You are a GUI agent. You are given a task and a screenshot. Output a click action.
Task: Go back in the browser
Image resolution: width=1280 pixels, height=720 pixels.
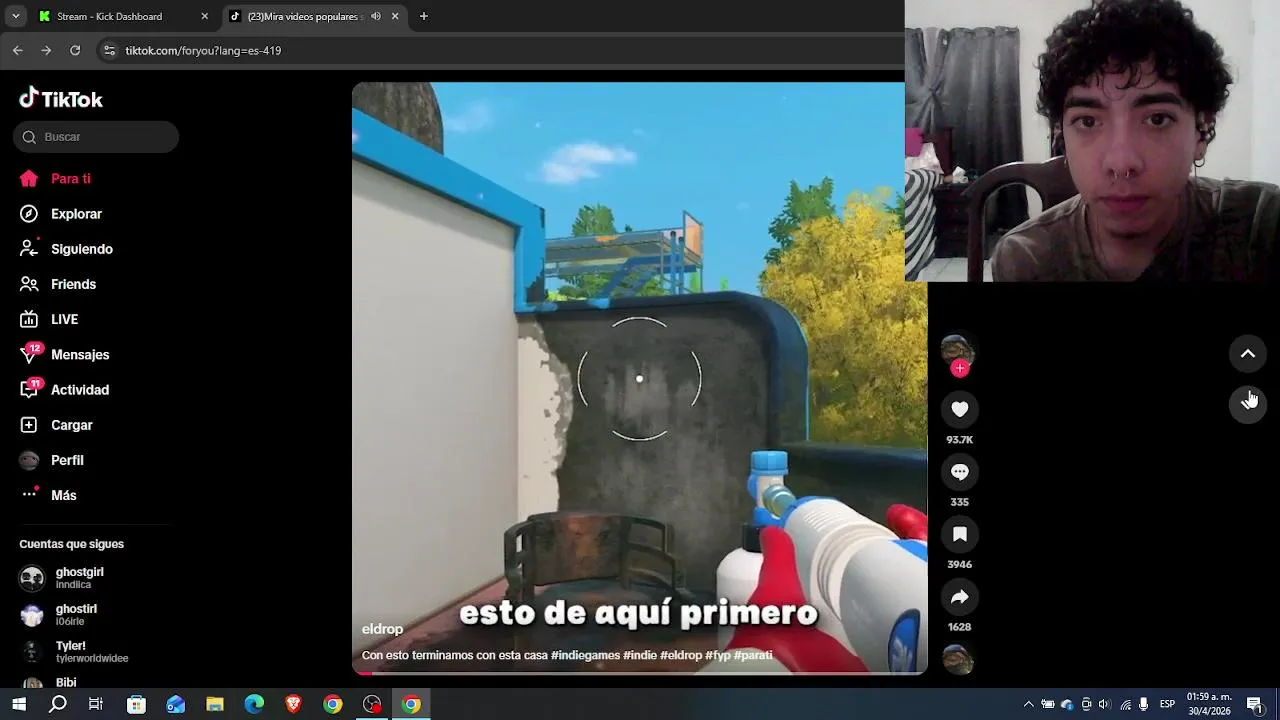click(17, 50)
